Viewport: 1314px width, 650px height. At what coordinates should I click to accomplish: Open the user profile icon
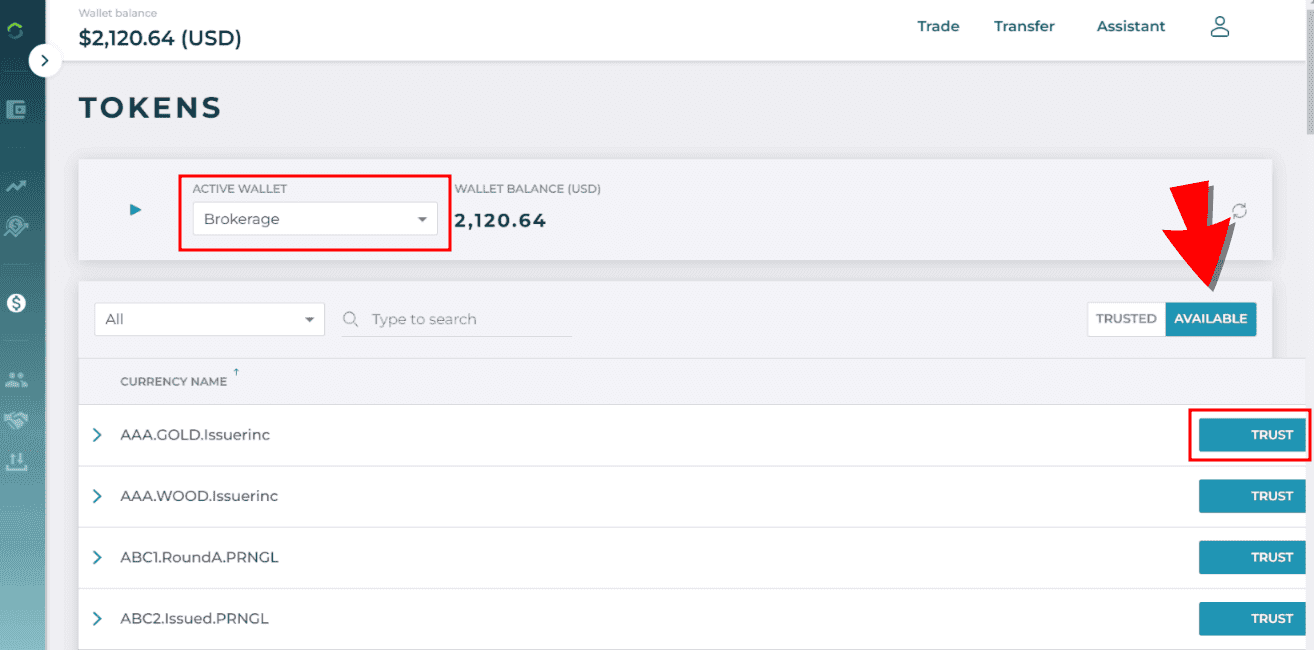(1219, 27)
